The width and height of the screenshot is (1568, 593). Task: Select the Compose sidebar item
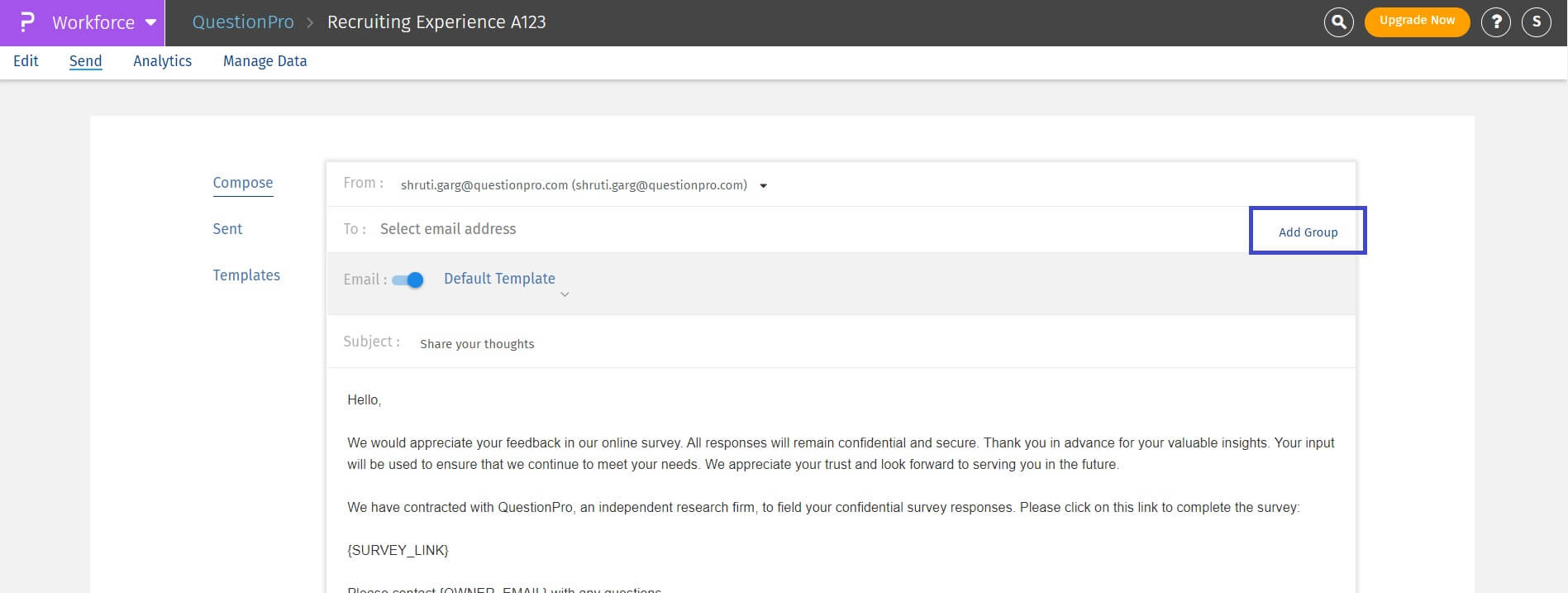tap(242, 183)
